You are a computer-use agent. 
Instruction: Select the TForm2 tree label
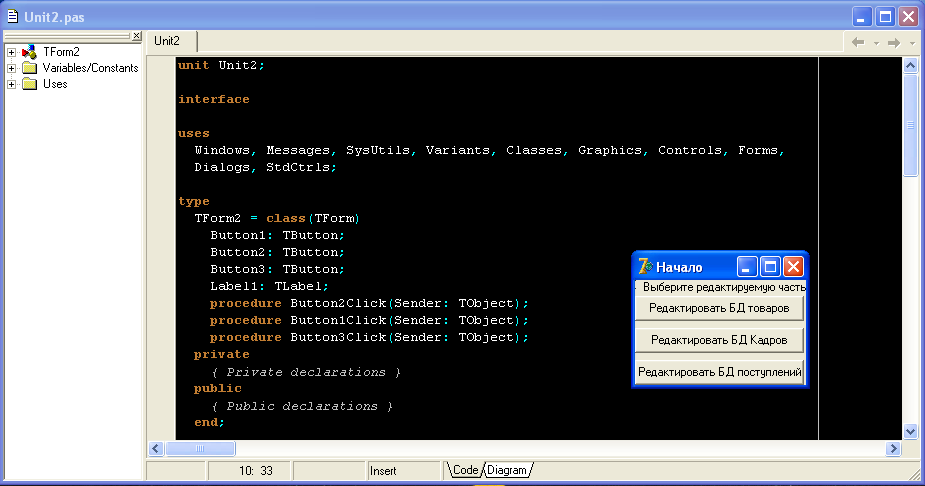61,52
